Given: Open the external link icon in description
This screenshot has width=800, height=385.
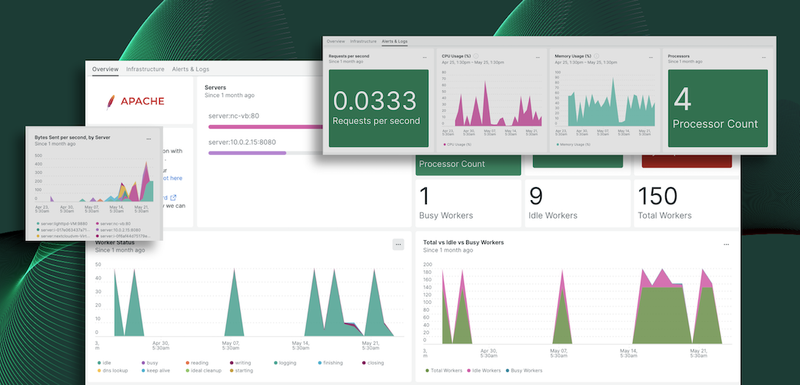Looking at the screenshot, I should point(173,197).
